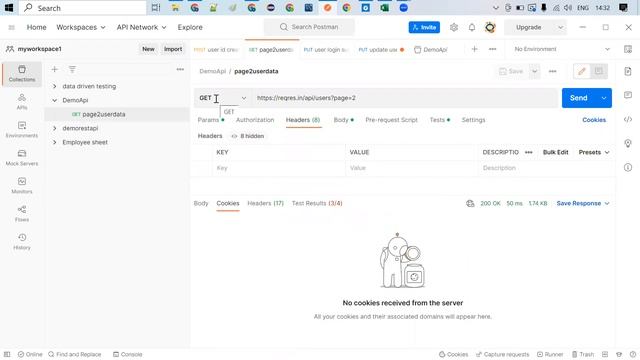Click the network globe icon in response

click(470, 203)
